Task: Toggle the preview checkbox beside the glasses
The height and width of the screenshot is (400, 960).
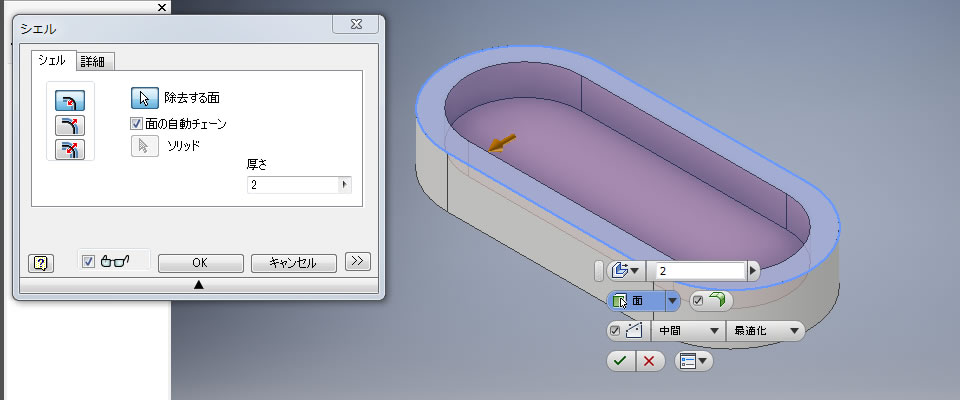Action: click(88, 262)
